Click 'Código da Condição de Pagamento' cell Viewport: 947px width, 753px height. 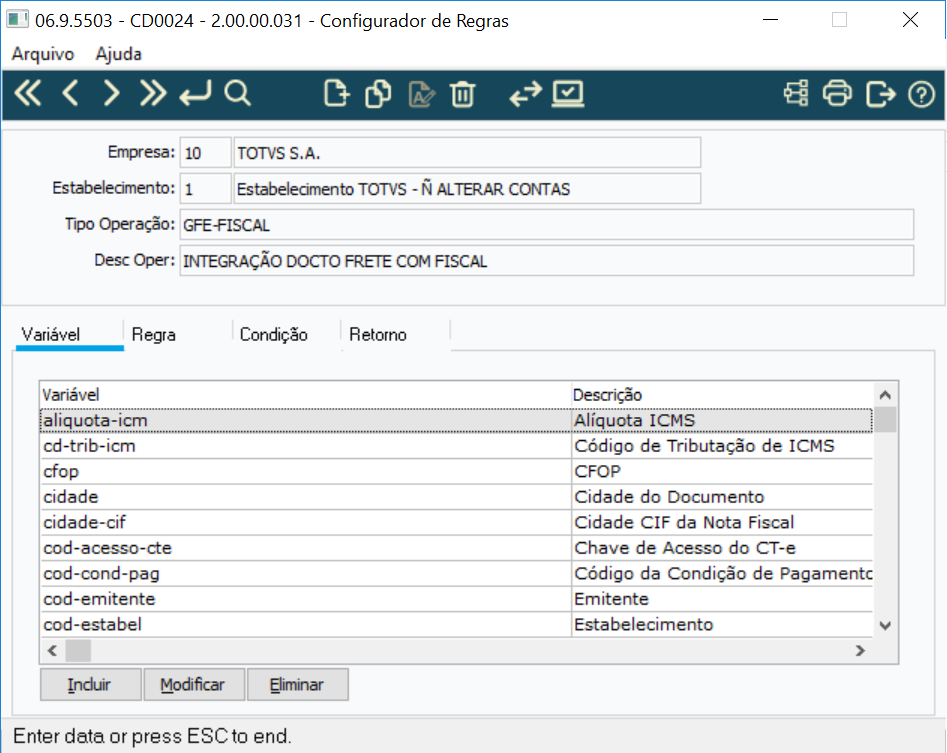tap(722, 574)
